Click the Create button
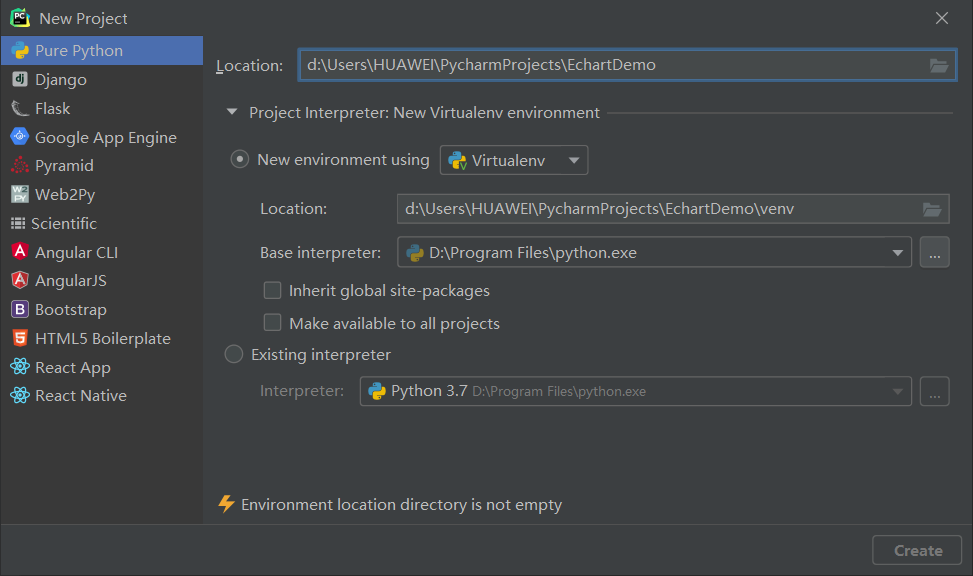 coord(917,550)
